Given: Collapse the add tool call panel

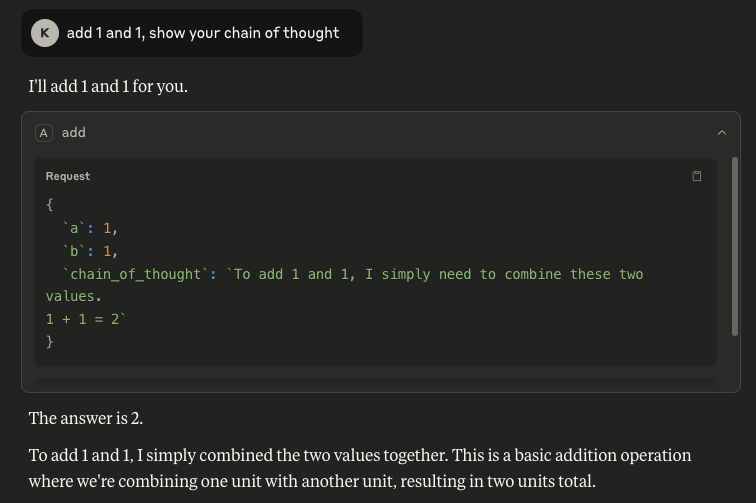Looking at the screenshot, I should tap(722, 133).
